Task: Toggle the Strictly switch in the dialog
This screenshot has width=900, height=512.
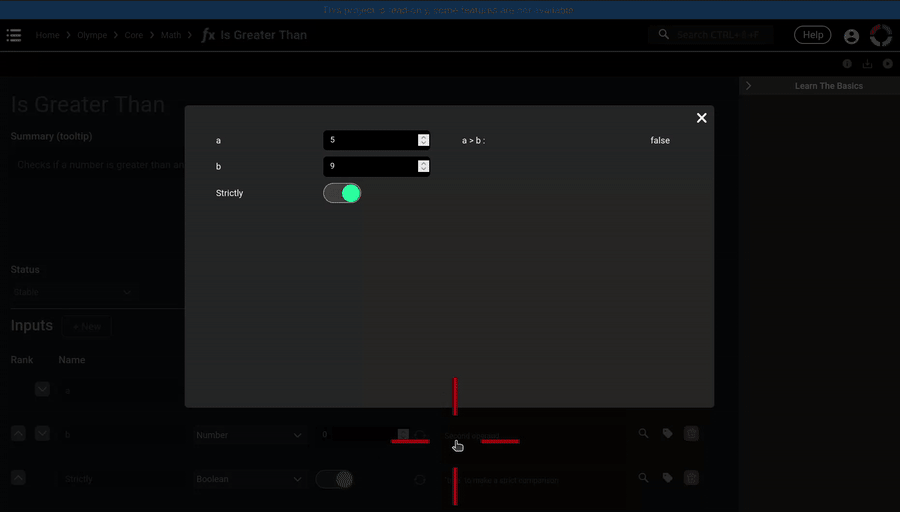Action: (x=342, y=193)
